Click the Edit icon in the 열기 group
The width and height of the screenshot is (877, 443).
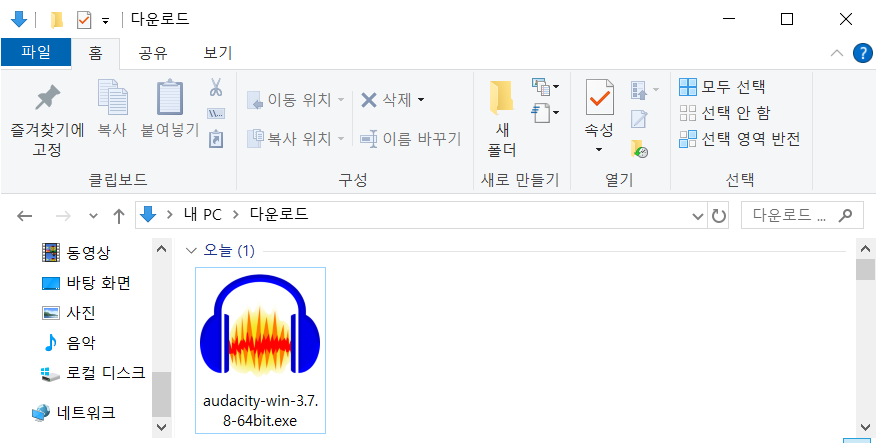(x=639, y=119)
